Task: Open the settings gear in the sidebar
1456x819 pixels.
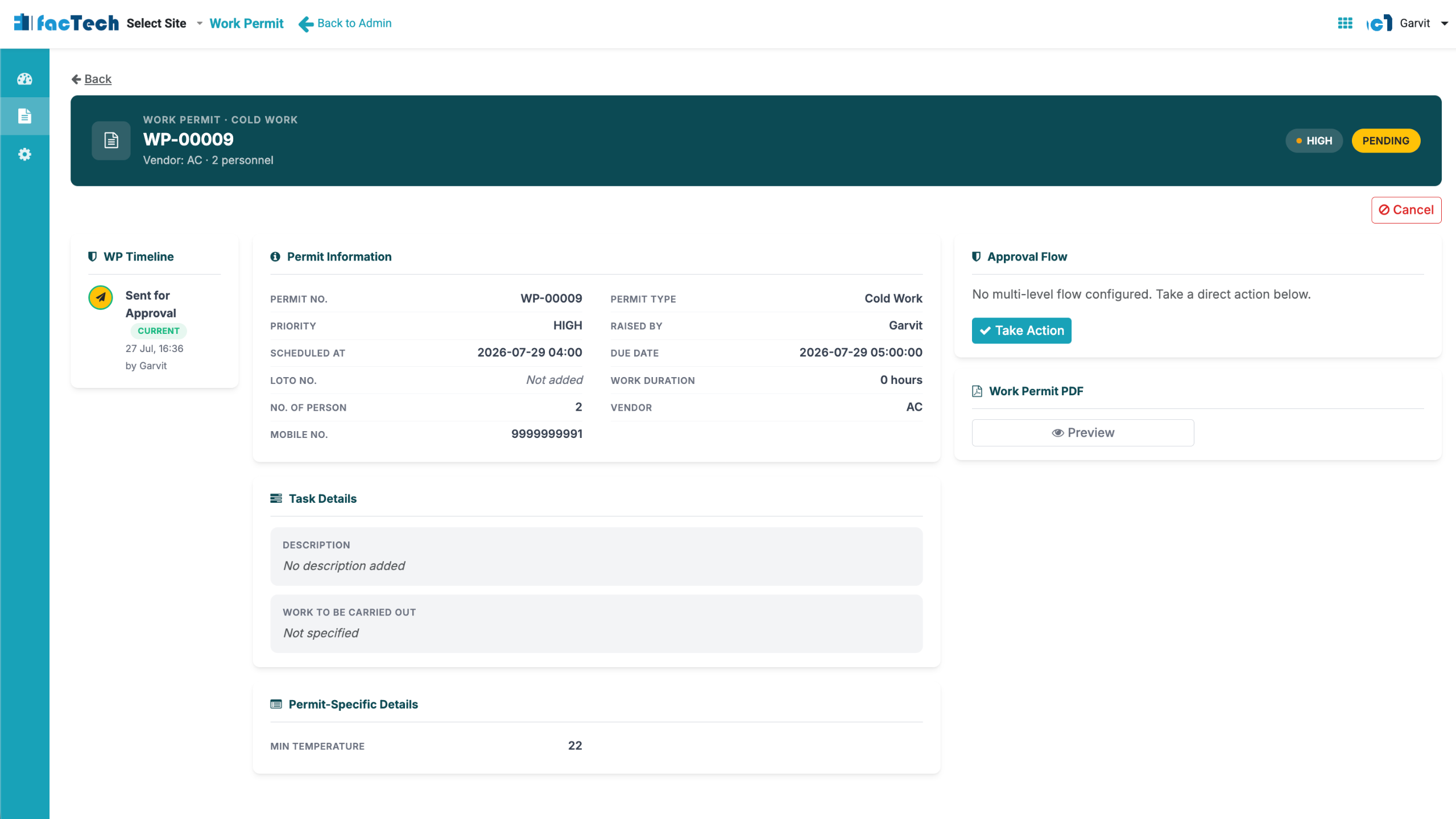Action: [x=24, y=154]
